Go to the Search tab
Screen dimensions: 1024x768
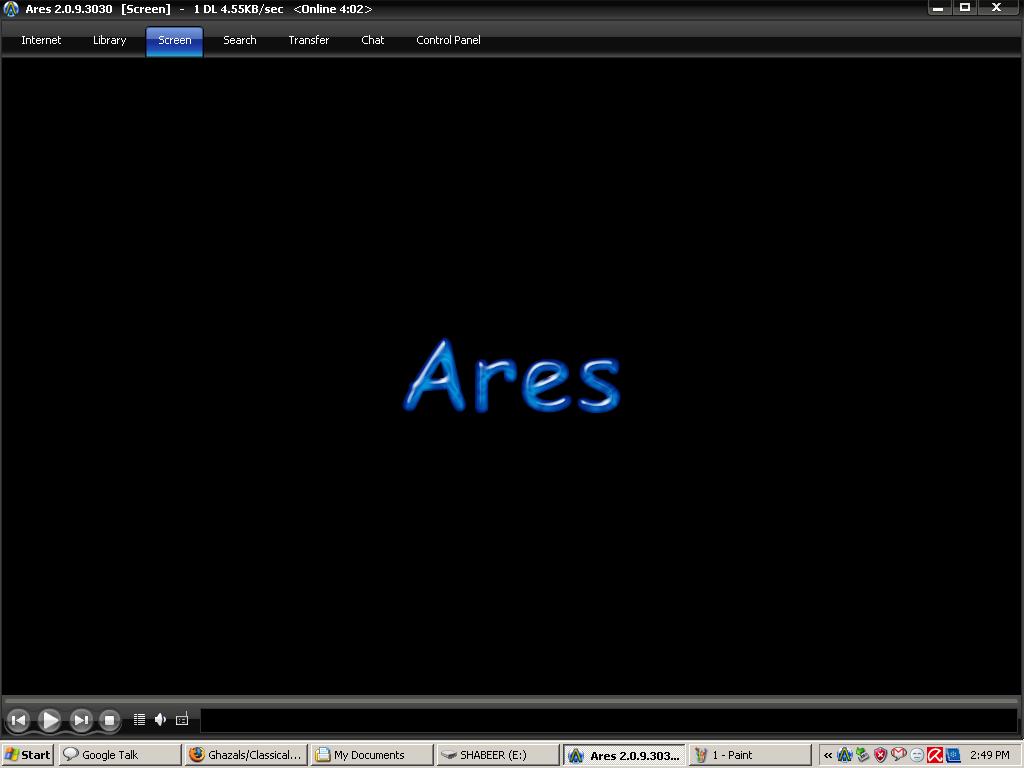point(240,40)
